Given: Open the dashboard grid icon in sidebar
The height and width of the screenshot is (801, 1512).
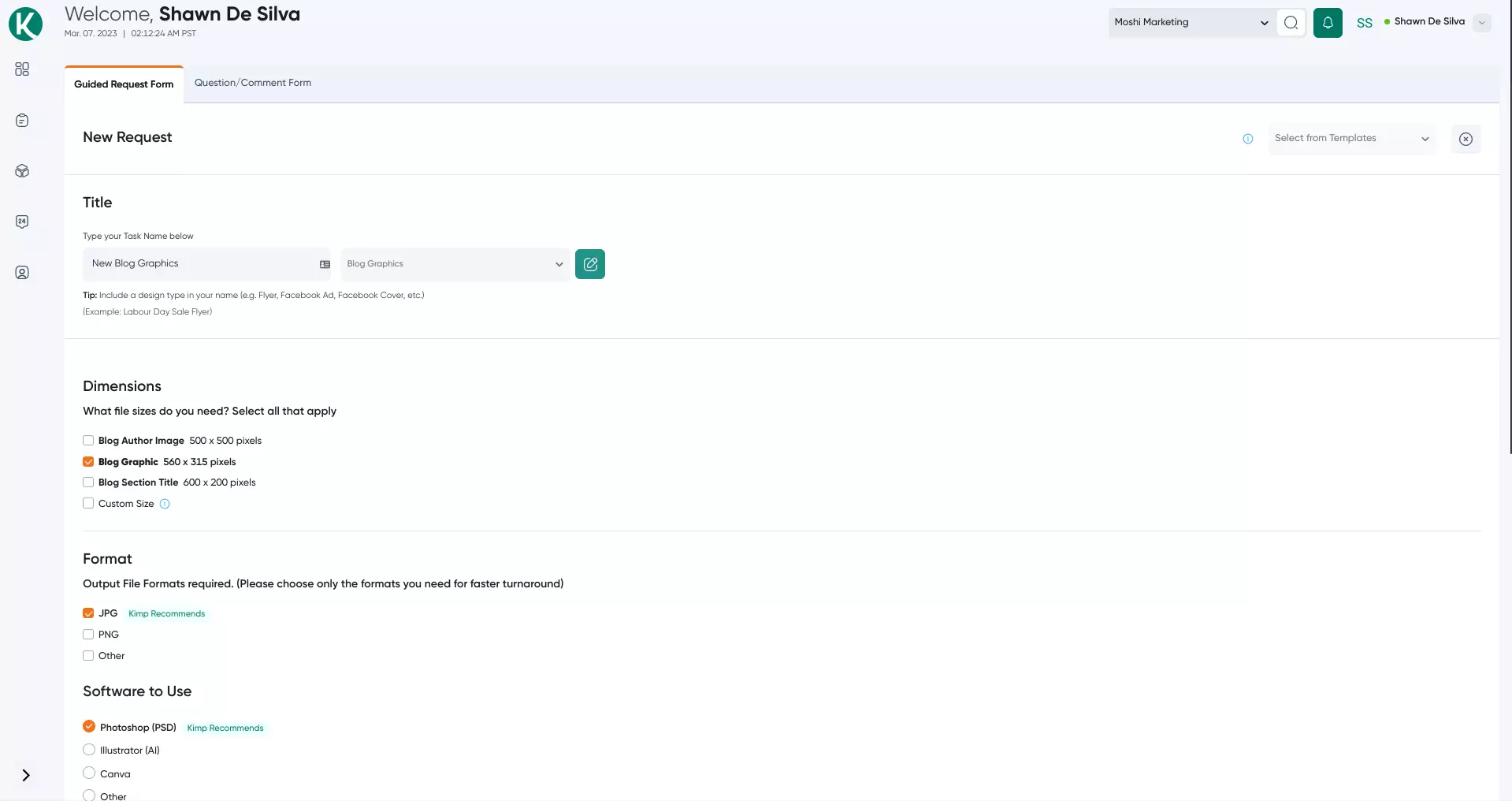Looking at the screenshot, I should (22, 69).
